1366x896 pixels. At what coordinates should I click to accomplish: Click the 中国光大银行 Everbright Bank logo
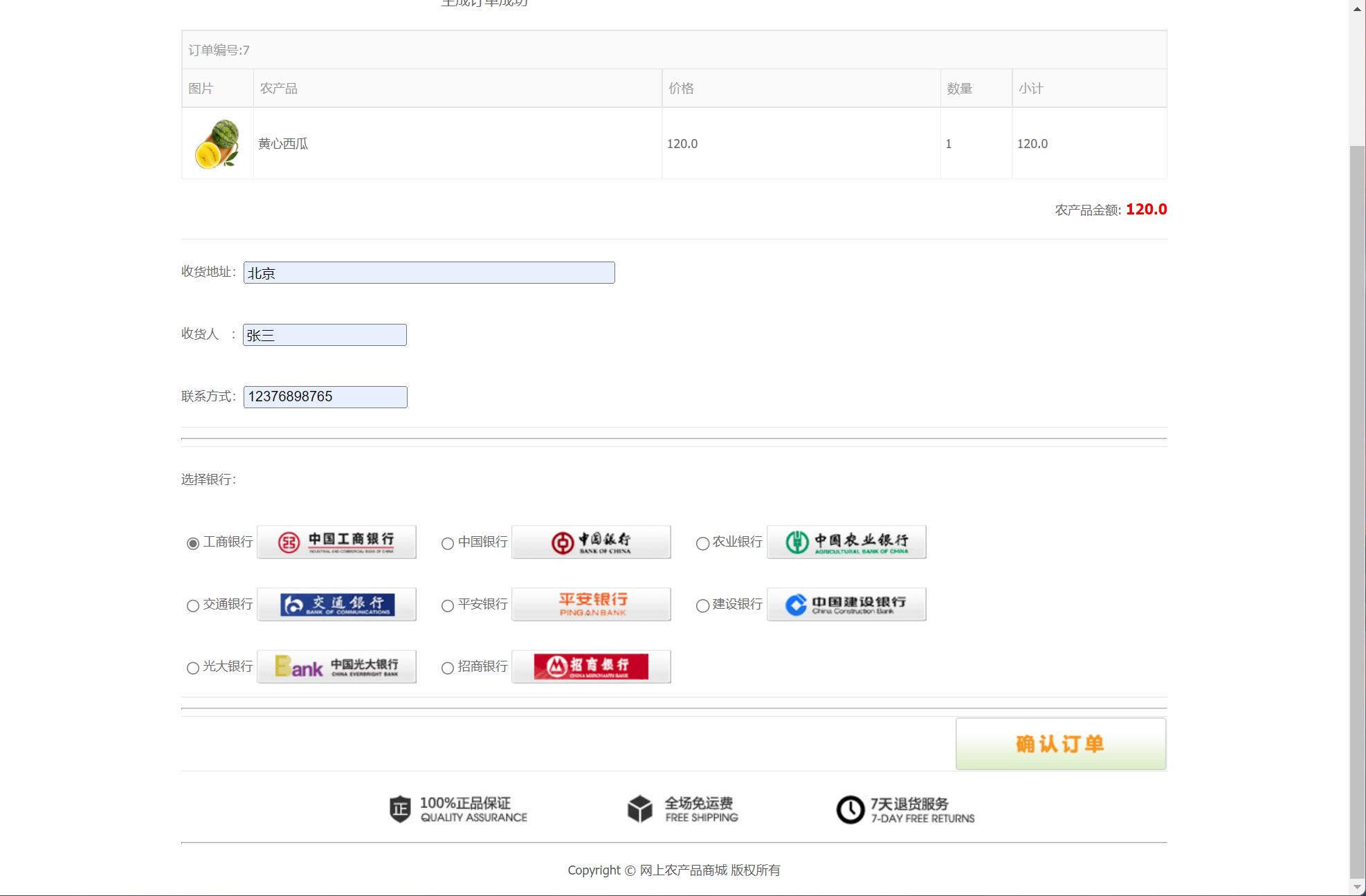336,666
